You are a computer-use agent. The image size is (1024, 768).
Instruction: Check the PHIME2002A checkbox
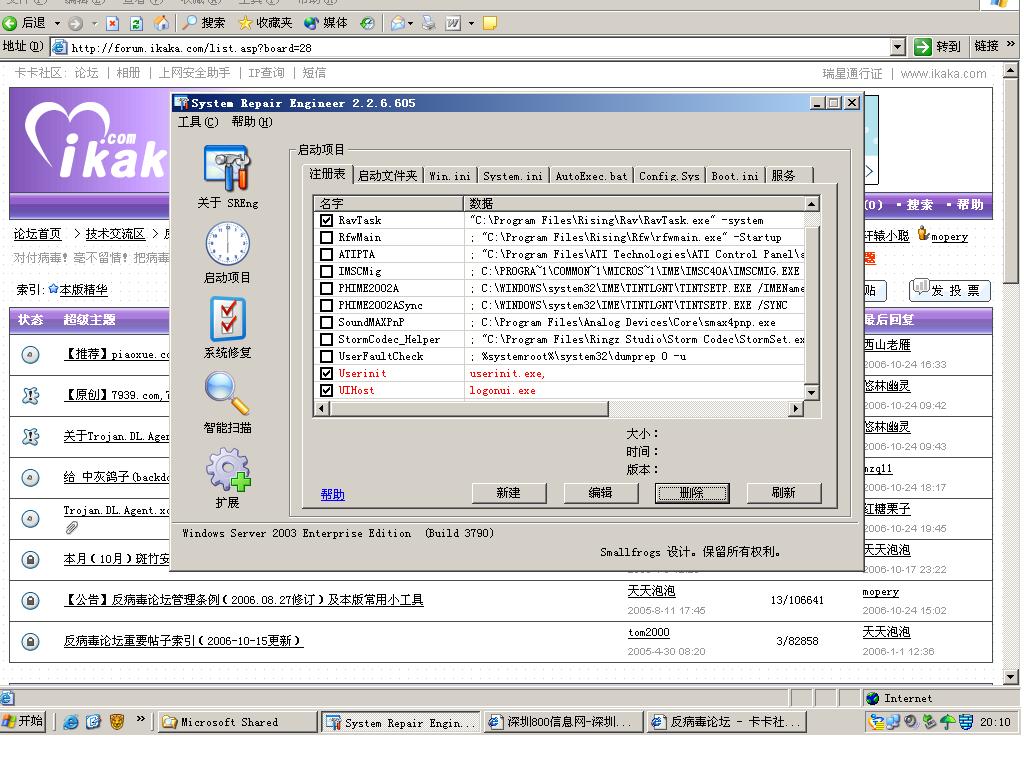click(327, 288)
